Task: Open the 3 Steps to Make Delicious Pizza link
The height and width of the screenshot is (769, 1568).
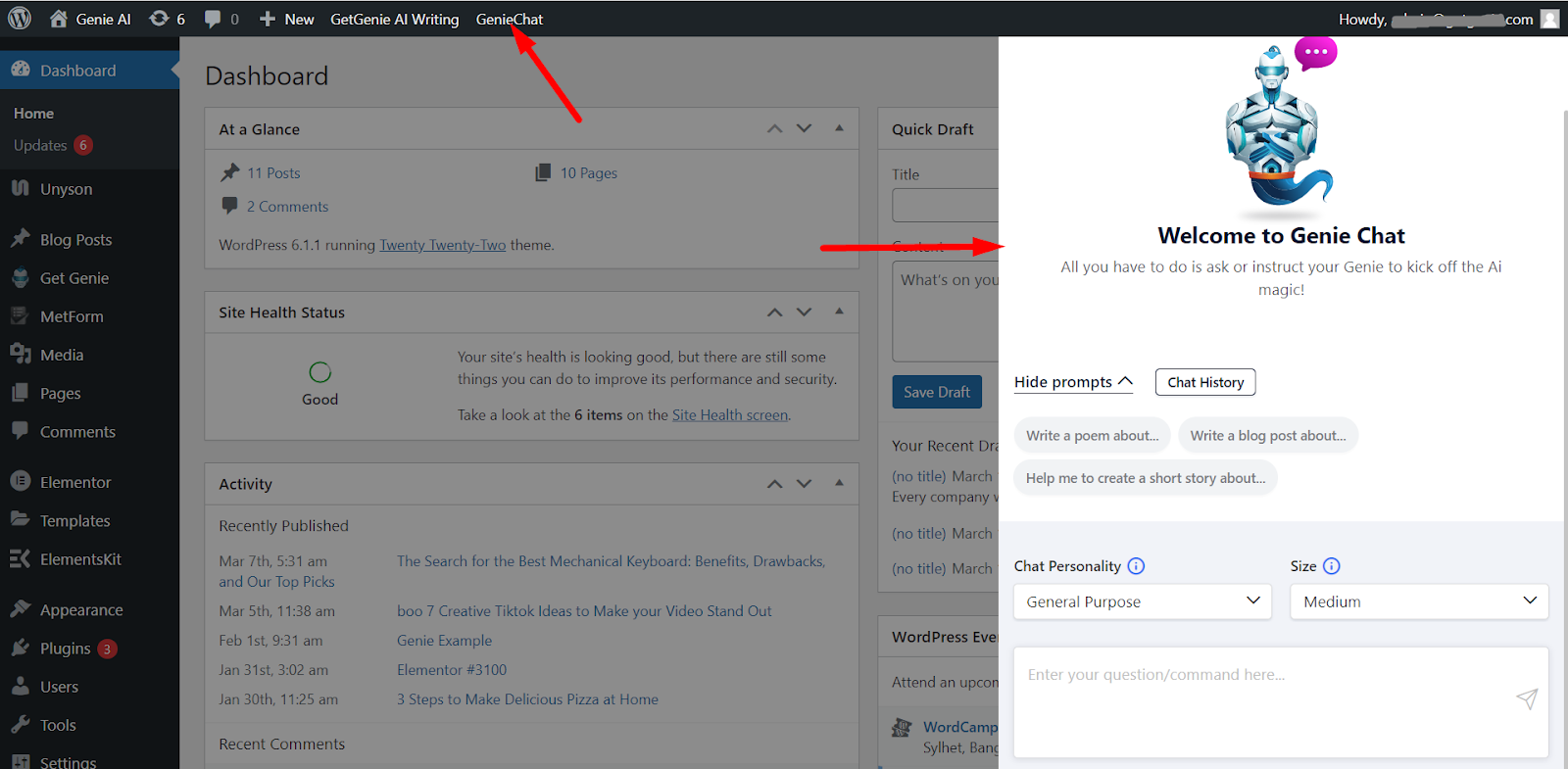Action: point(527,699)
